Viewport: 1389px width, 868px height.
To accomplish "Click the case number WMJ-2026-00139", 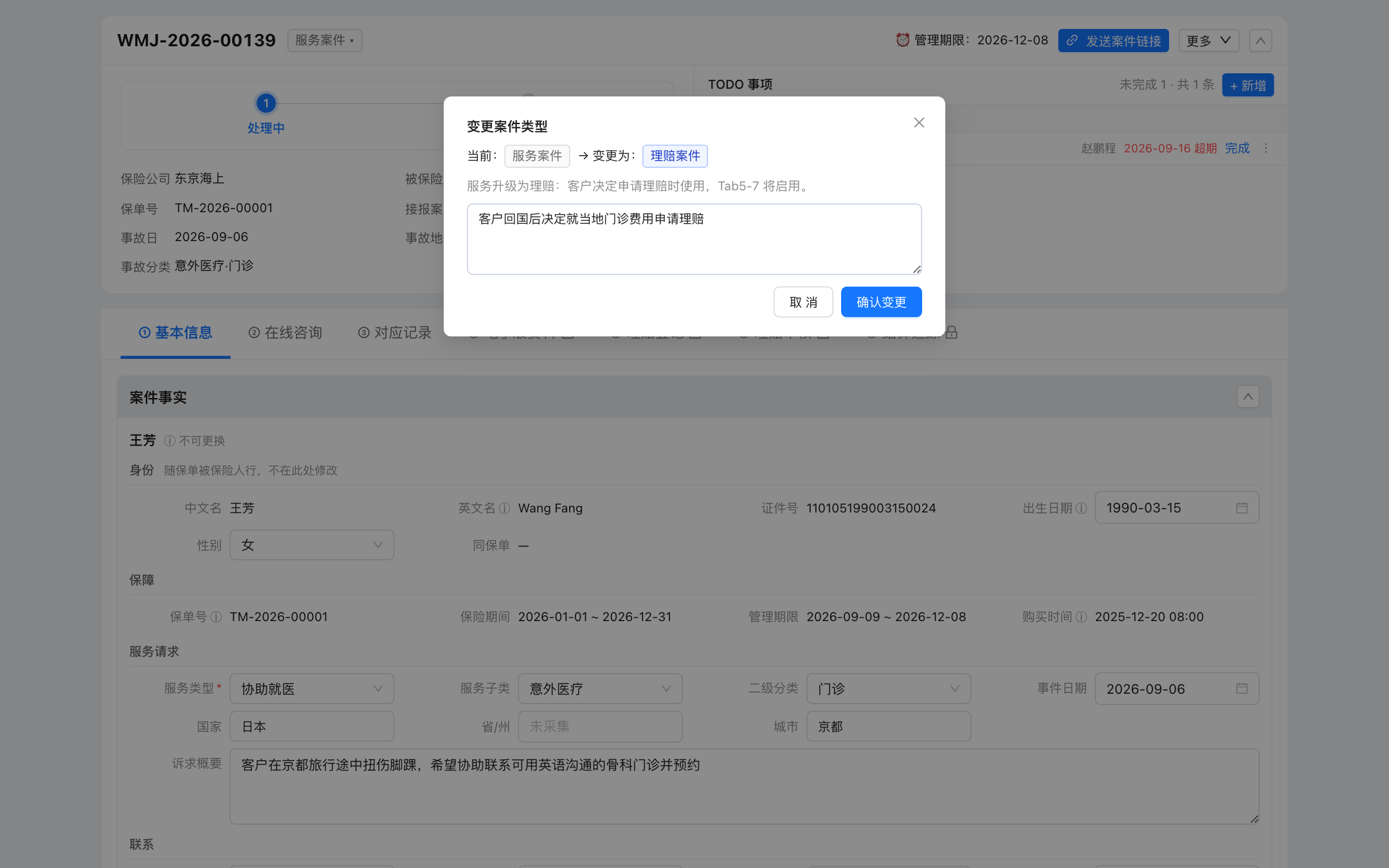I will click(x=196, y=41).
